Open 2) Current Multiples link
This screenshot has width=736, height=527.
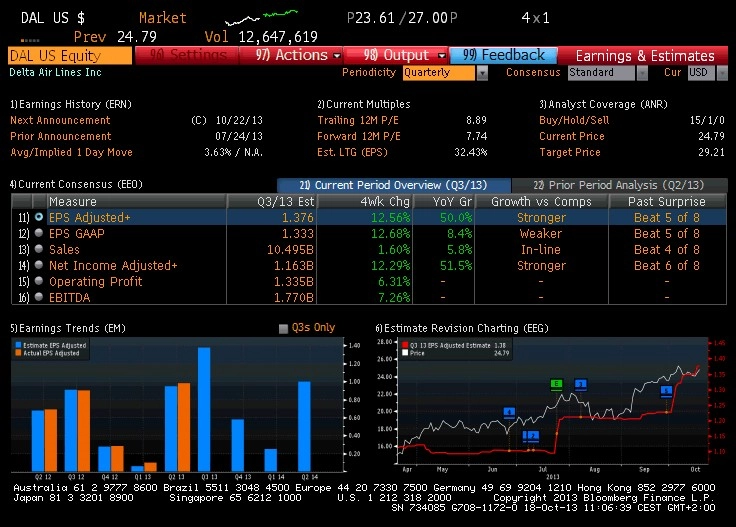point(364,104)
